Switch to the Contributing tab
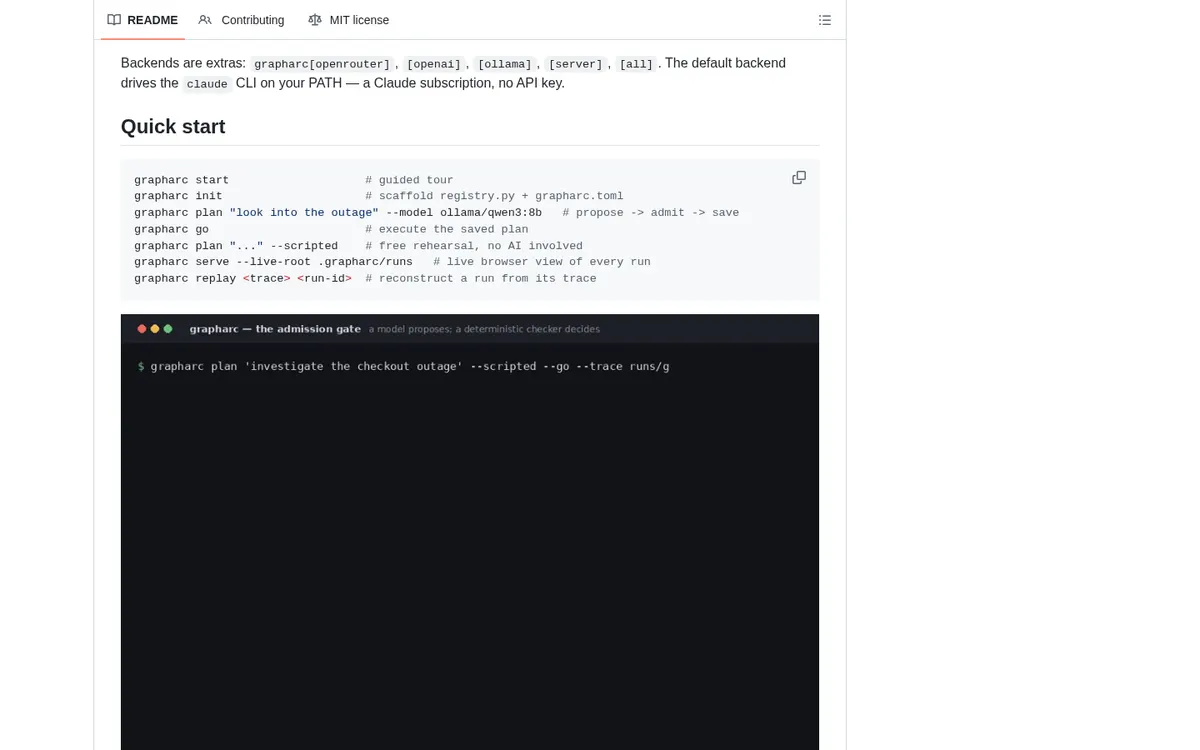The image size is (1200, 750). click(x=241, y=20)
